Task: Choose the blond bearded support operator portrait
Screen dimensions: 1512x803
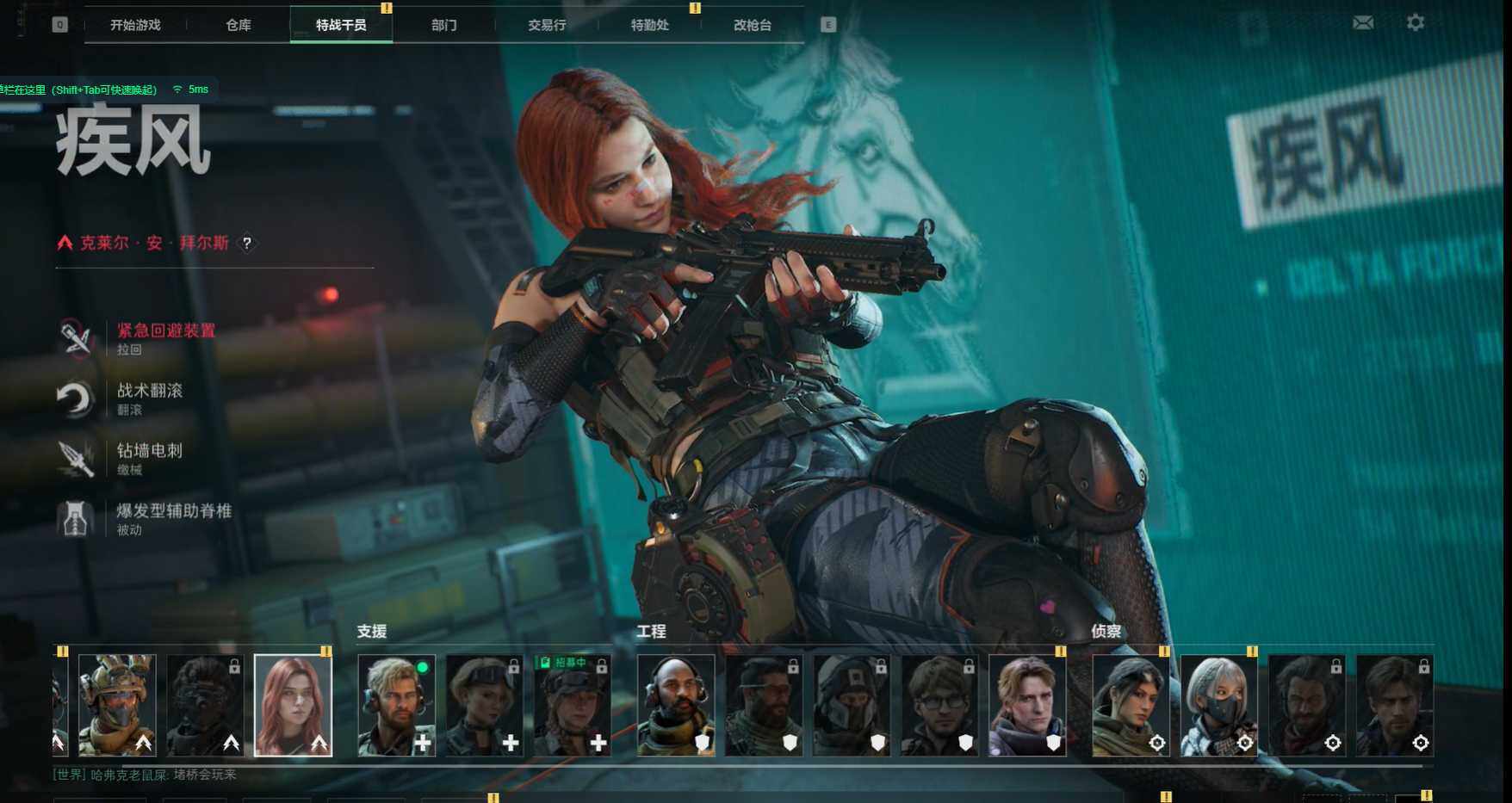Action: pos(396,705)
